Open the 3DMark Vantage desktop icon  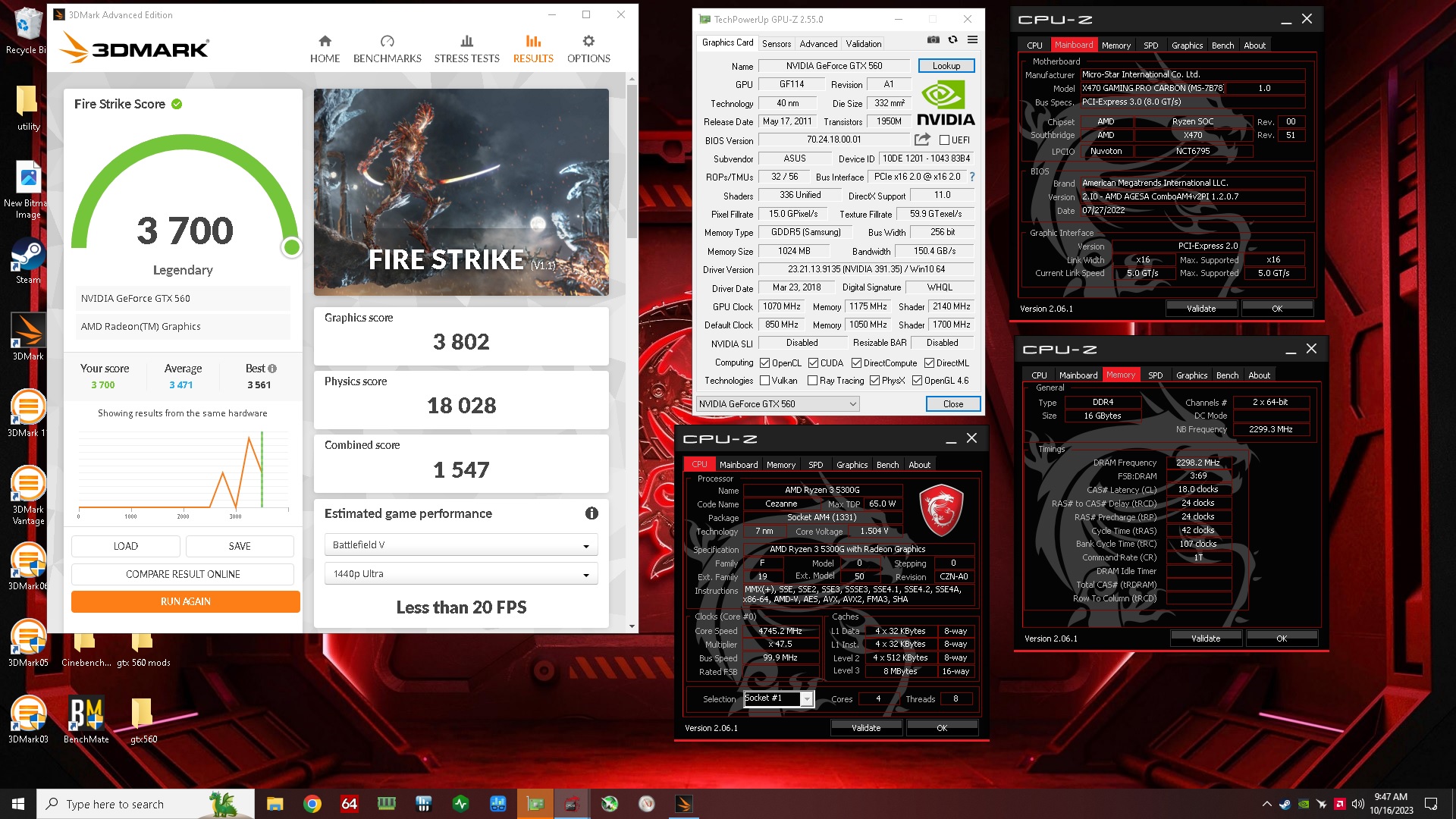(28, 495)
